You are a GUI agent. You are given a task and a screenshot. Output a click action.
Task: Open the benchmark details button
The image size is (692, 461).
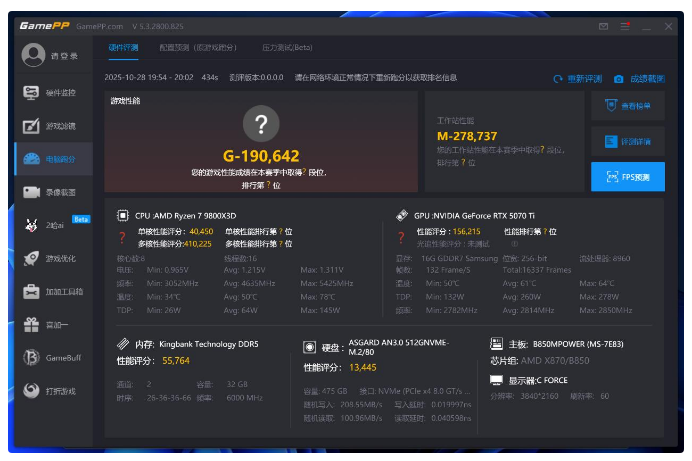[628, 141]
